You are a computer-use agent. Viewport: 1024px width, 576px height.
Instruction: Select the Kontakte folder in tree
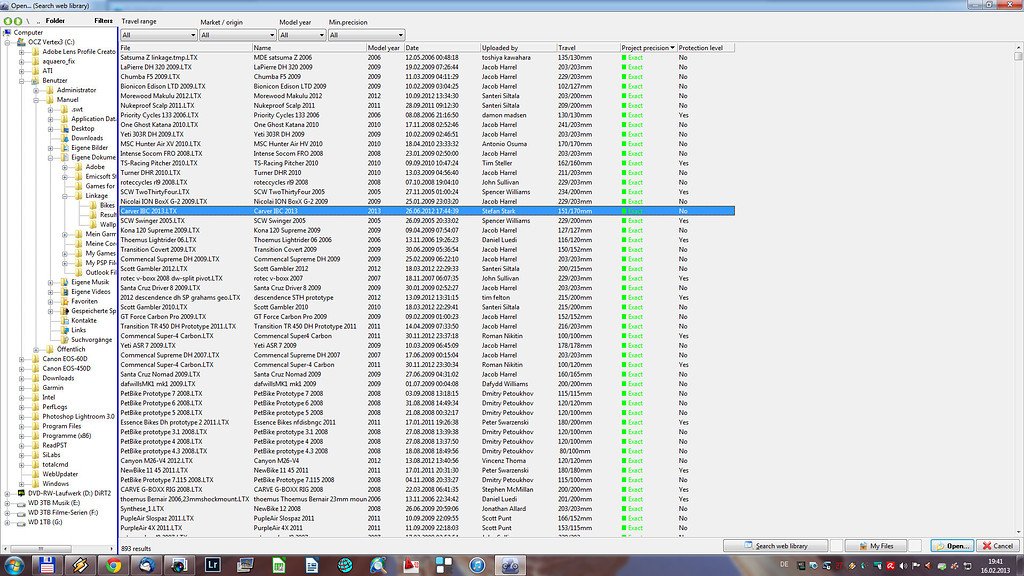coord(84,321)
